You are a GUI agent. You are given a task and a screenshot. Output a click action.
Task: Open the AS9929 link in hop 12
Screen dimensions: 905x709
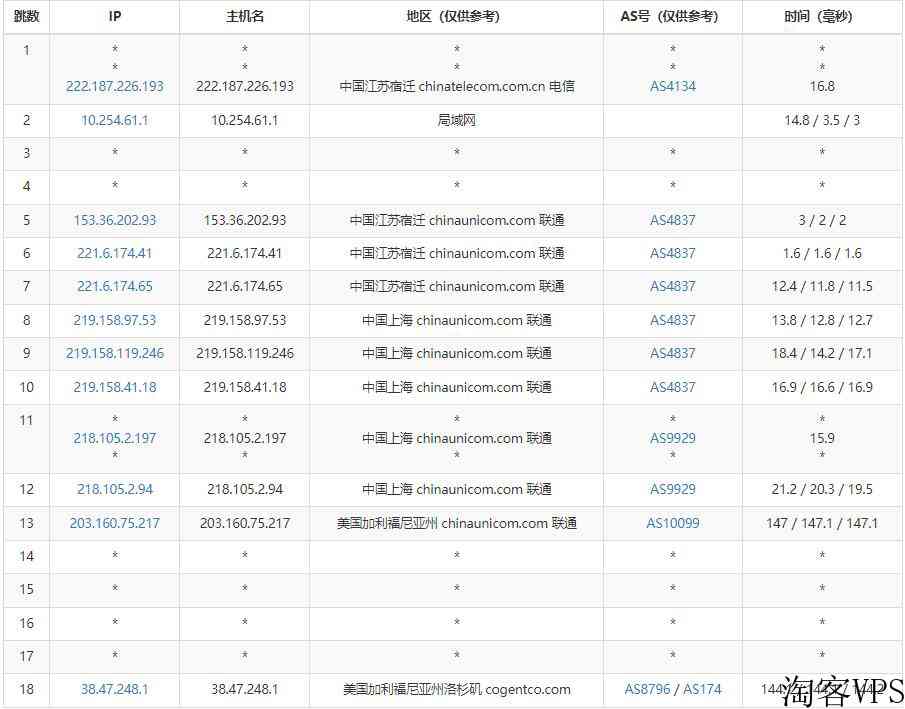673,490
